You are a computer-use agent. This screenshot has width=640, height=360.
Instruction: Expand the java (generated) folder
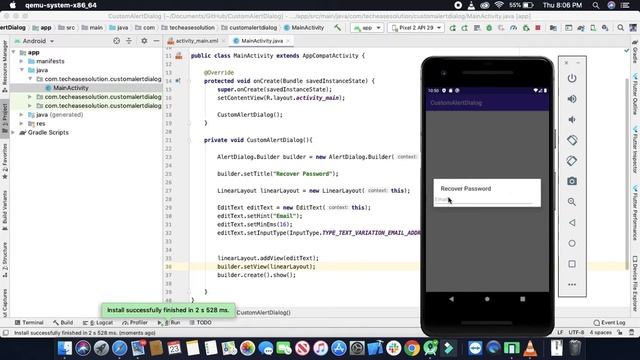tap(22, 115)
